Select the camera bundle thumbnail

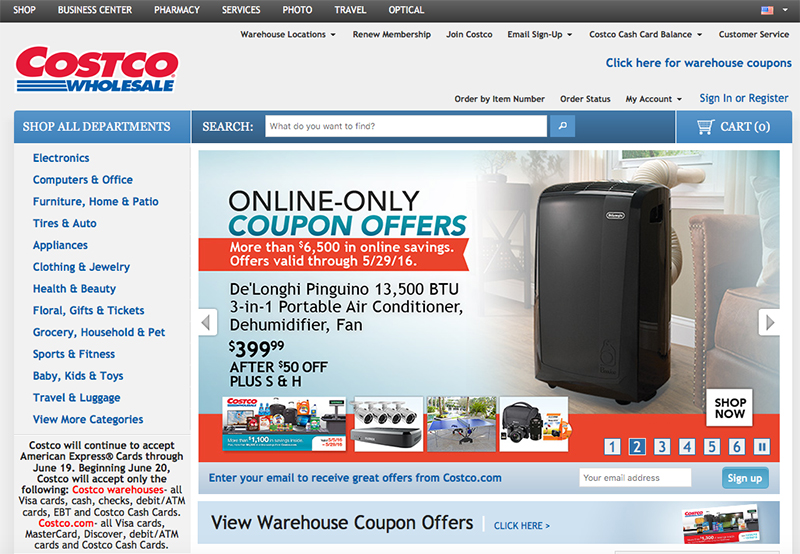tap(534, 424)
